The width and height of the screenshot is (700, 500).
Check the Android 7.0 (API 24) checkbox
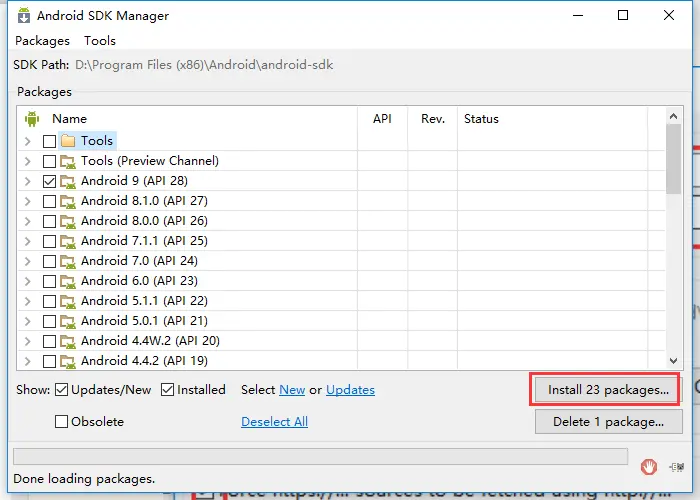[49, 261]
